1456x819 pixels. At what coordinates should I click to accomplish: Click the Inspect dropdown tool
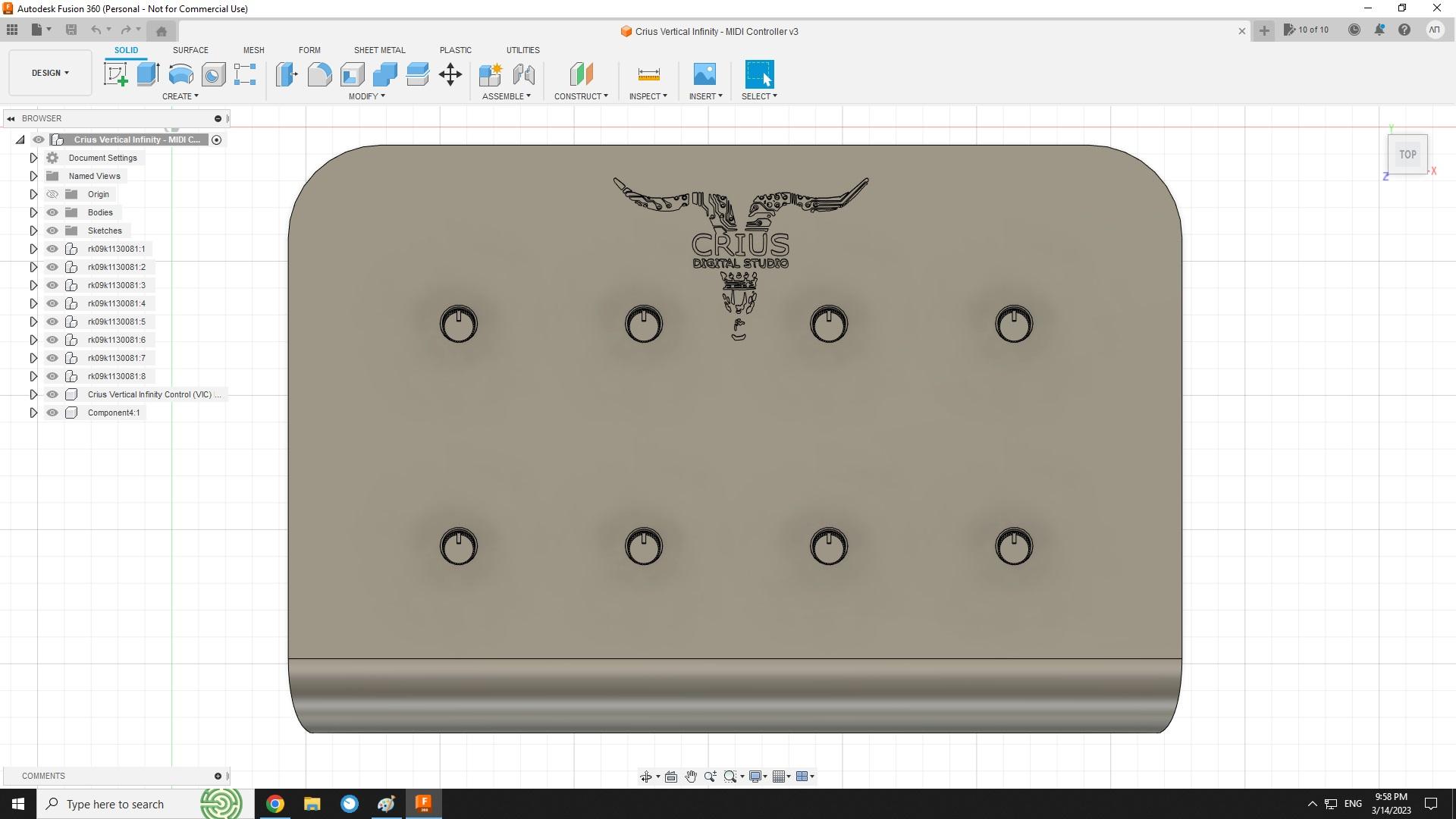coord(648,96)
